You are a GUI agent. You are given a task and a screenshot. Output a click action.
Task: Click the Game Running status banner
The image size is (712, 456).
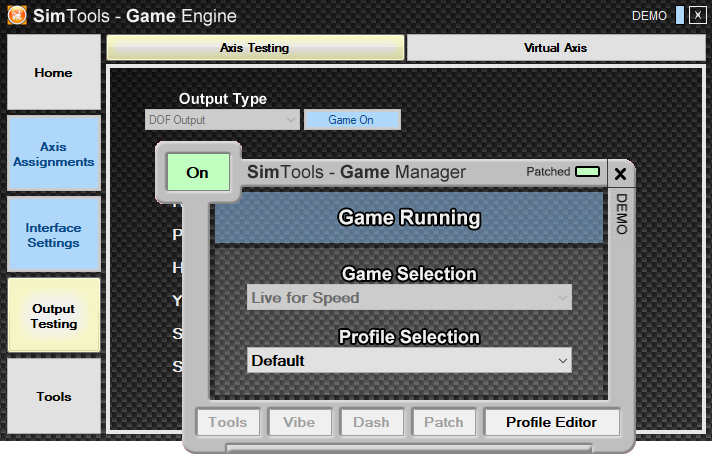[409, 218]
